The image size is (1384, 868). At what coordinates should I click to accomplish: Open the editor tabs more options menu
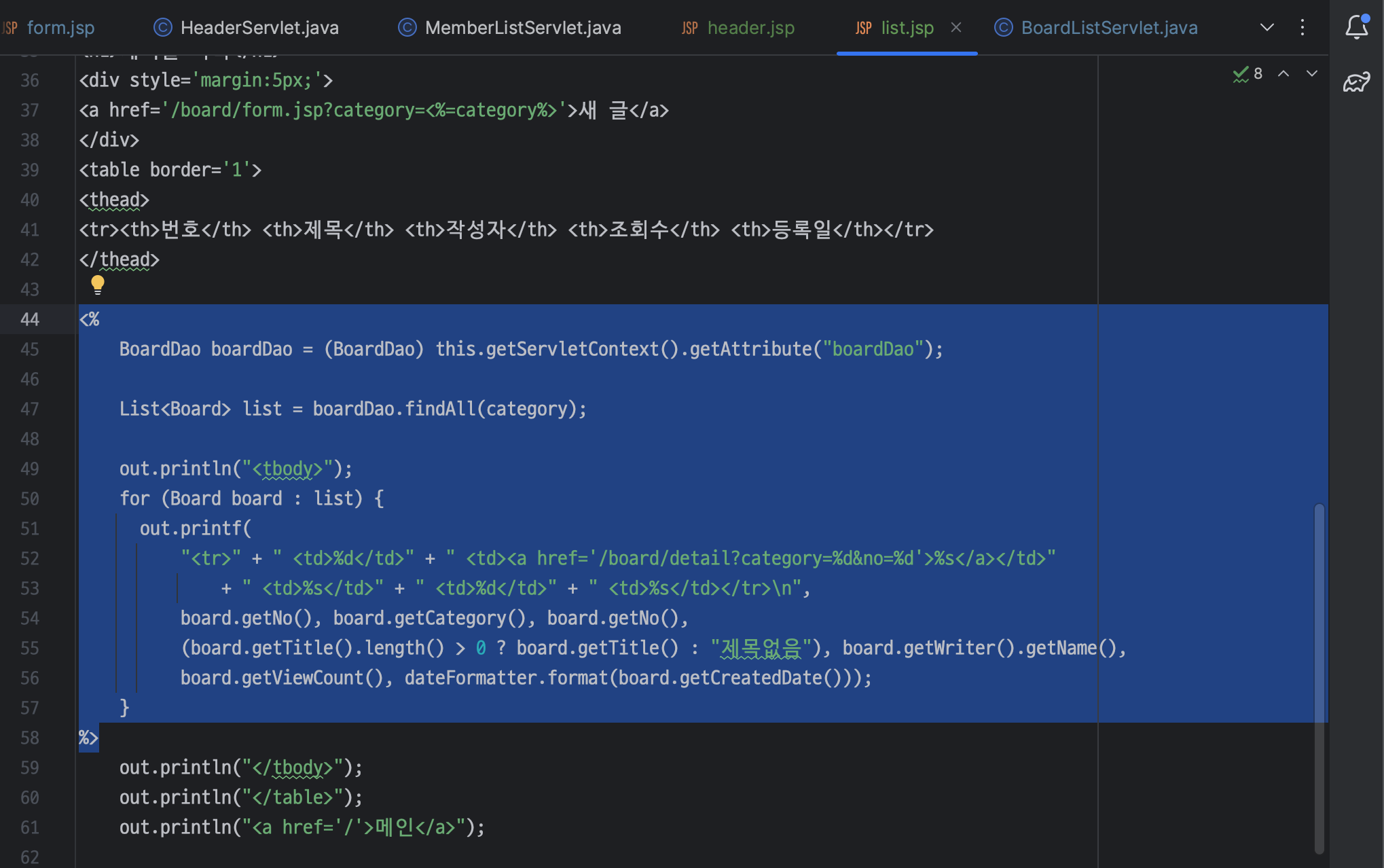click(x=1302, y=27)
